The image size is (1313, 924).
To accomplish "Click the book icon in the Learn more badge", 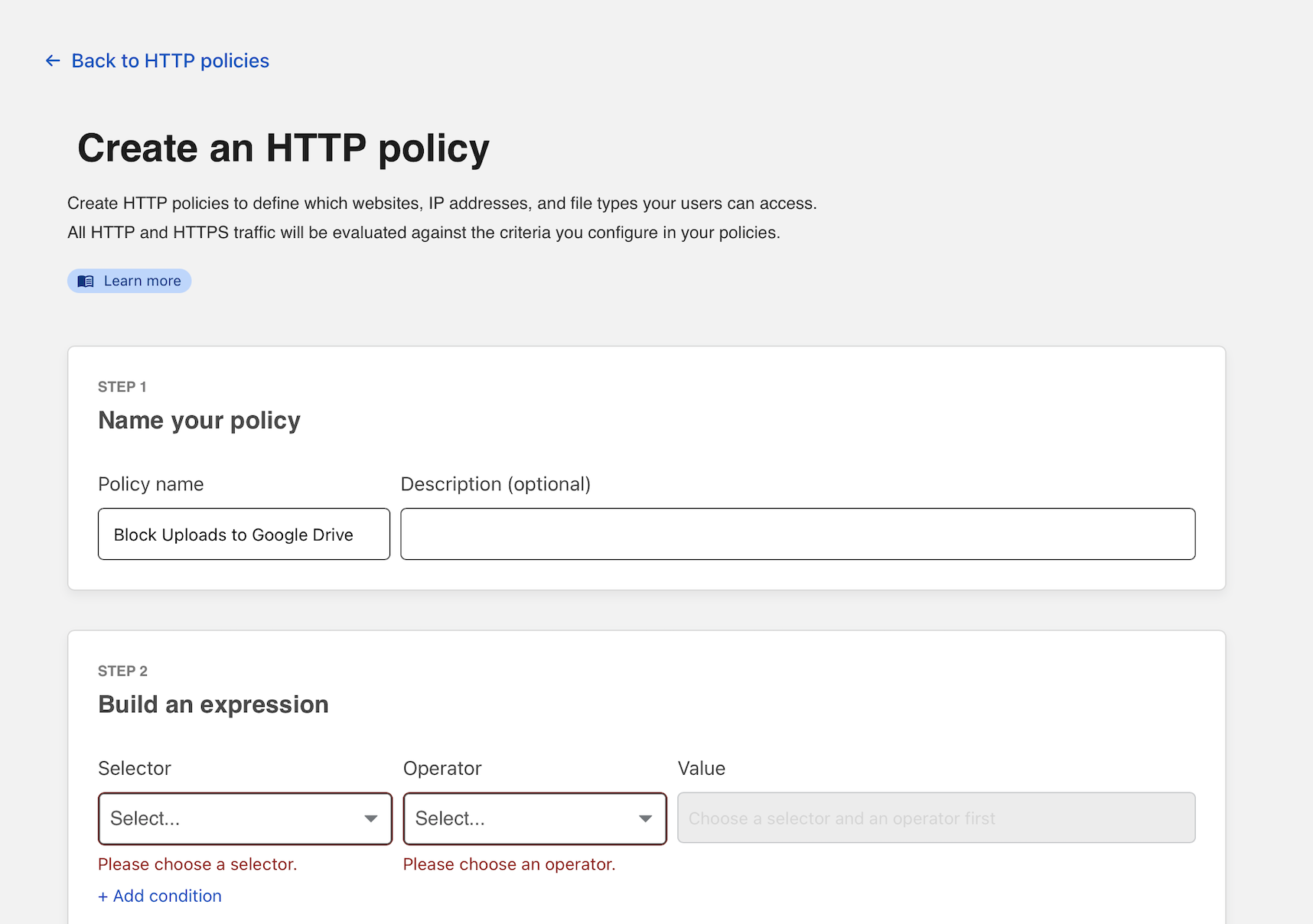I will [x=86, y=281].
